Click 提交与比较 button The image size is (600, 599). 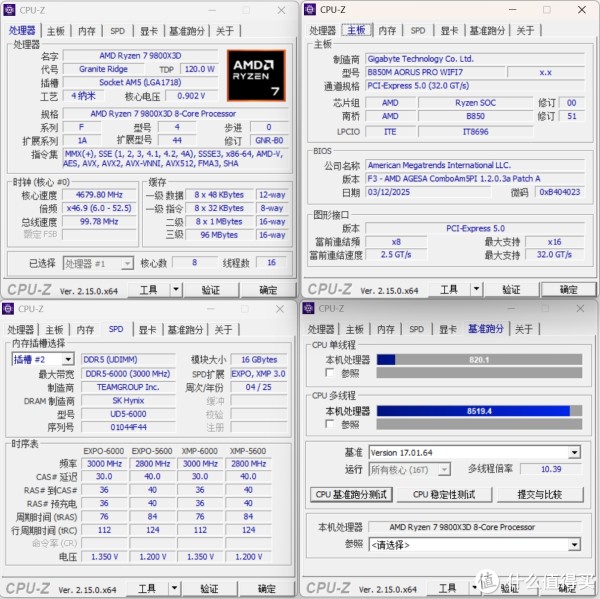click(x=540, y=495)
